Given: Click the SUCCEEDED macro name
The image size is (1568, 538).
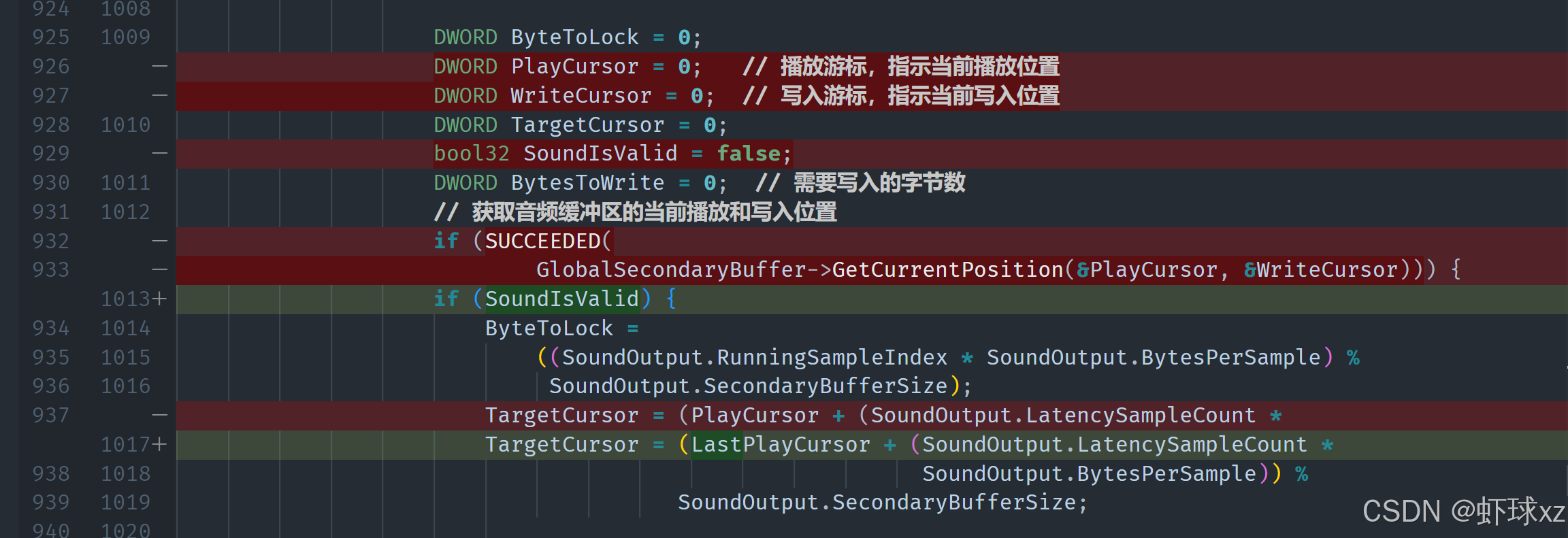Looking at the screenshot, I should pos(542,241).
